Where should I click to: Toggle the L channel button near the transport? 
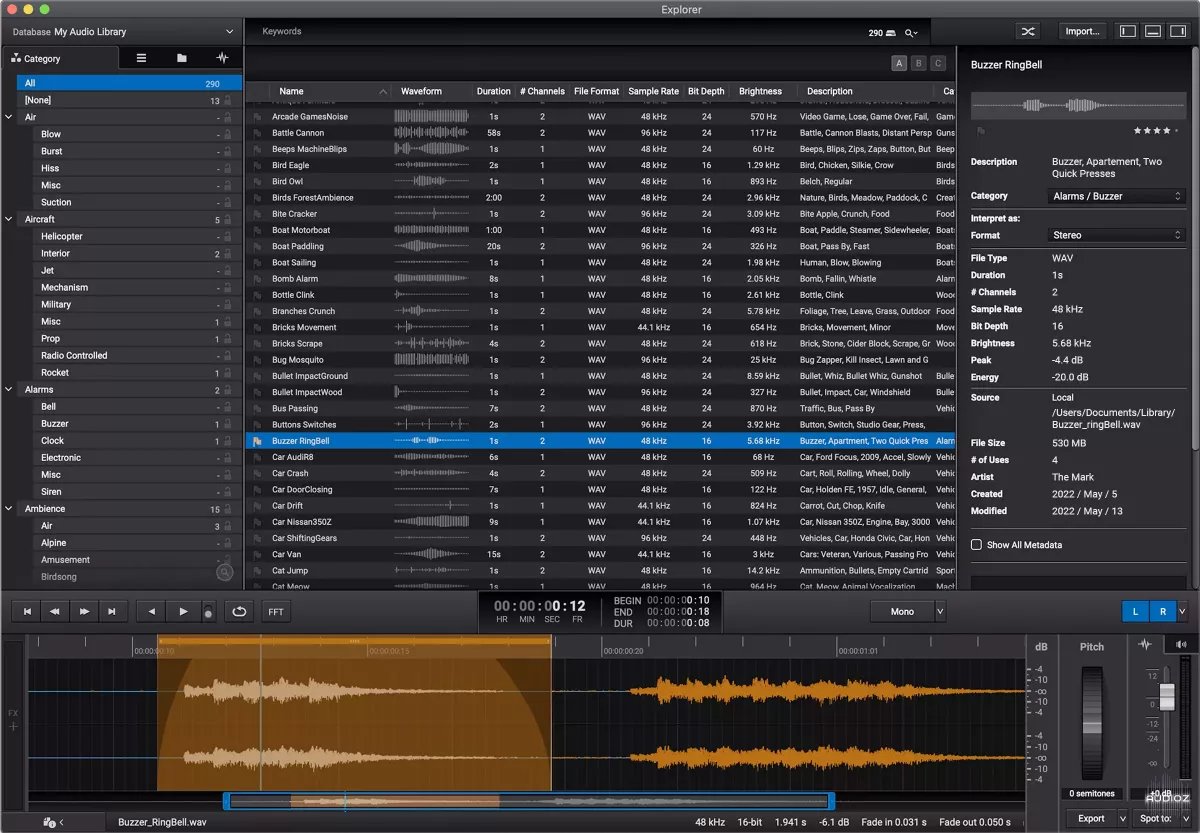(x=1136, y=611)
